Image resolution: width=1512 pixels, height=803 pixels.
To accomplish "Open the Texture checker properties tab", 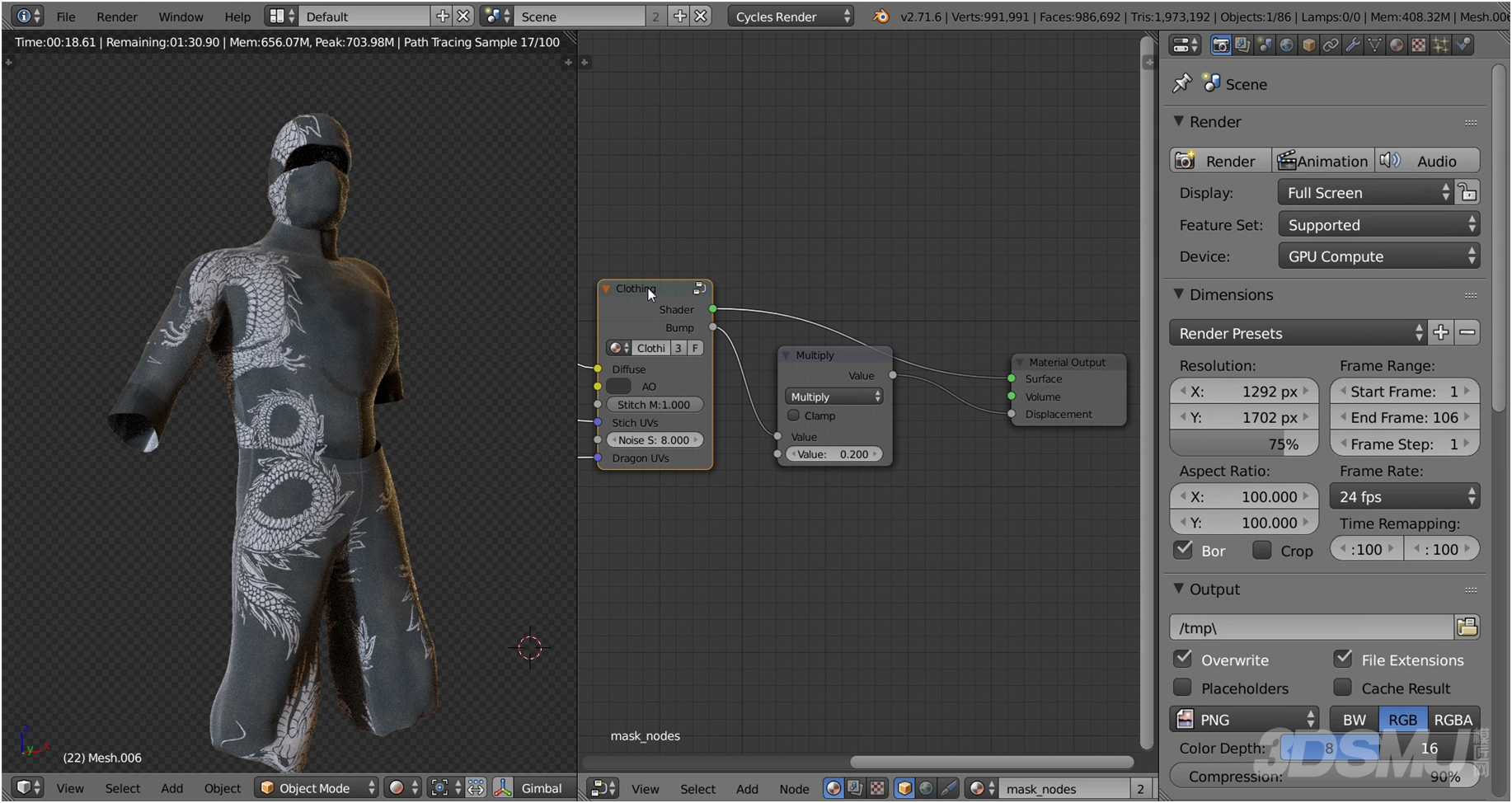I will [x=1418, y=45].
